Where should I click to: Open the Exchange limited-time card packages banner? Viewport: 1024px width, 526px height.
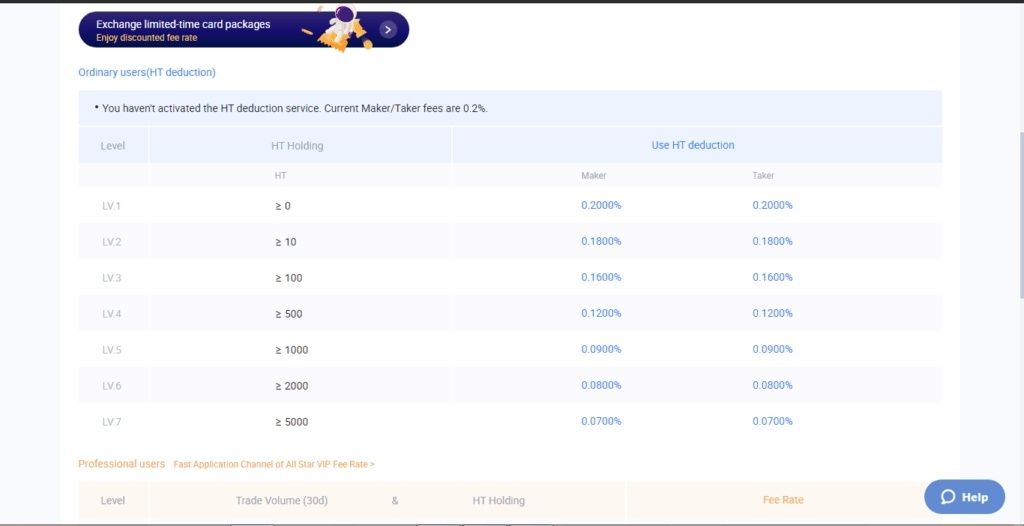click(x=244, y=29)
